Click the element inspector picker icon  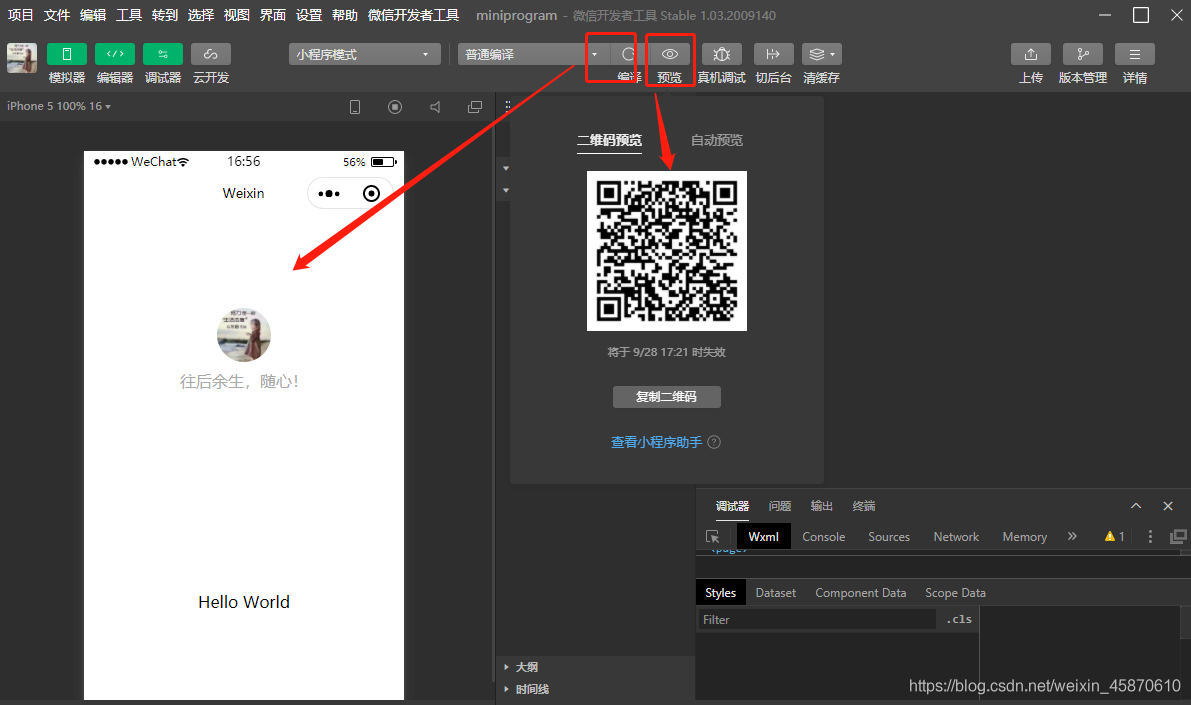pos(712,537)
